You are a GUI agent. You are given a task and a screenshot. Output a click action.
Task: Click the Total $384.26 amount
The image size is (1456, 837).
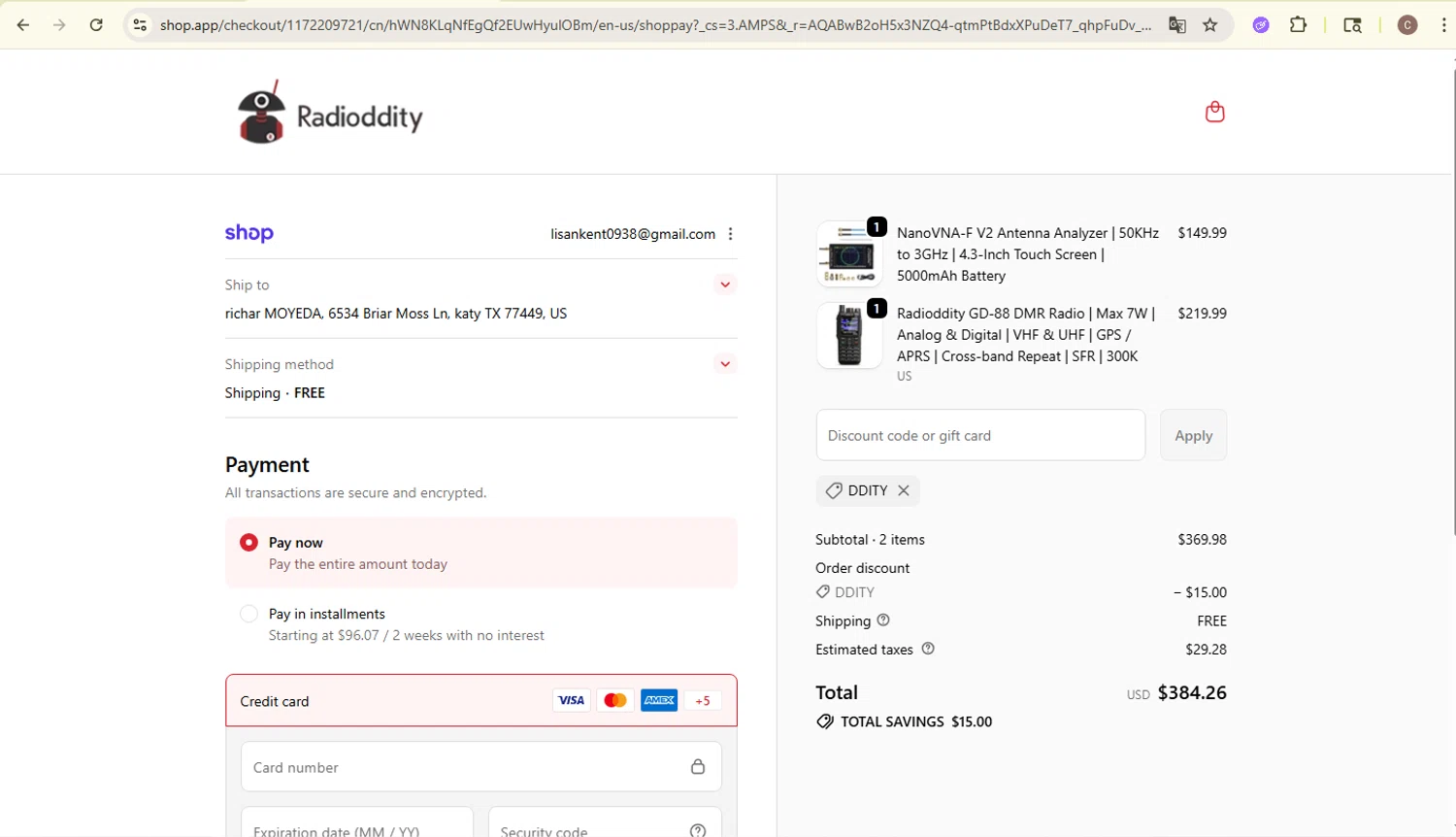pyautogui.click(x=1192, y=692)
